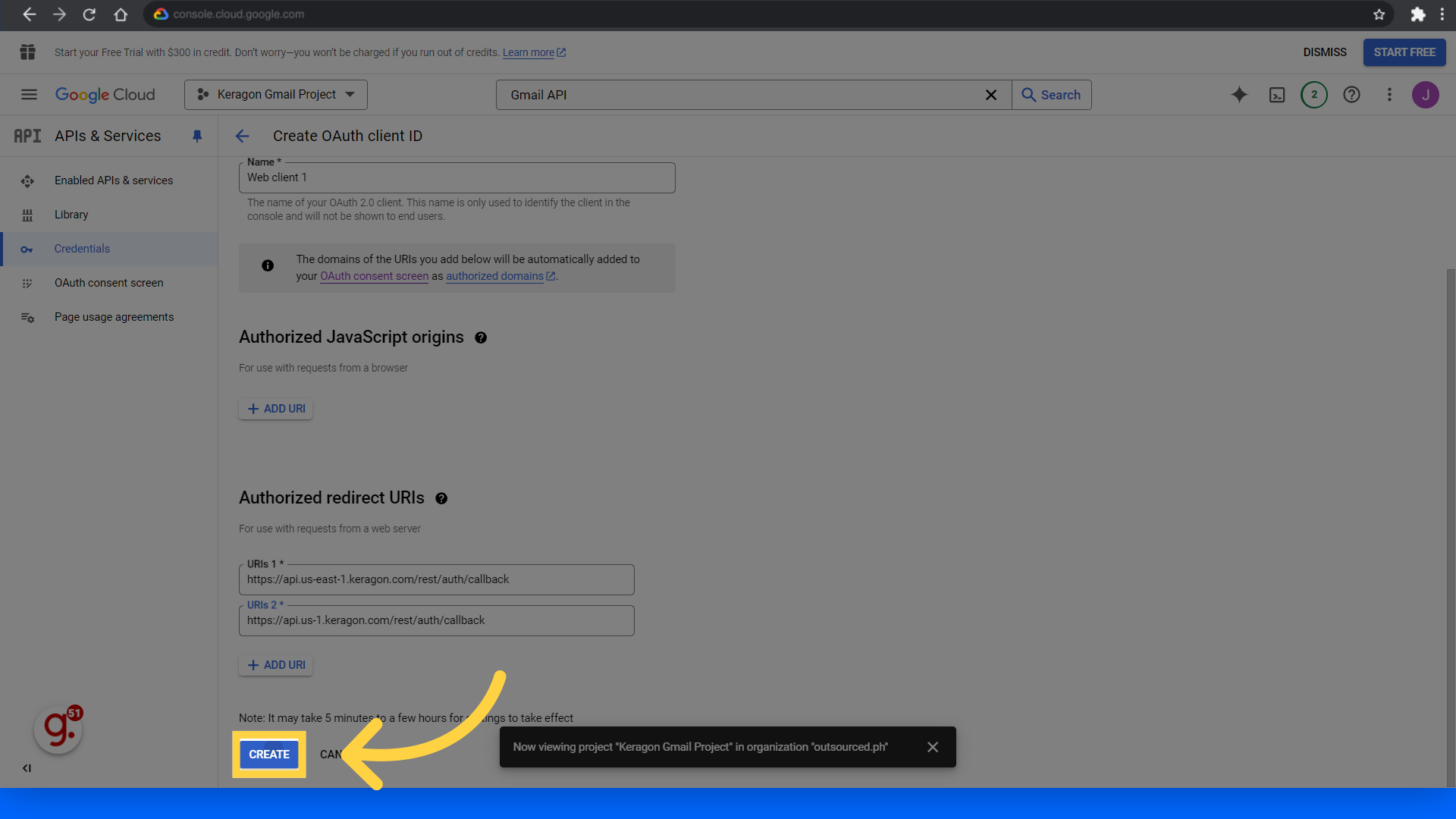
Task: Click the Search button
Action: click(1052, 95)
